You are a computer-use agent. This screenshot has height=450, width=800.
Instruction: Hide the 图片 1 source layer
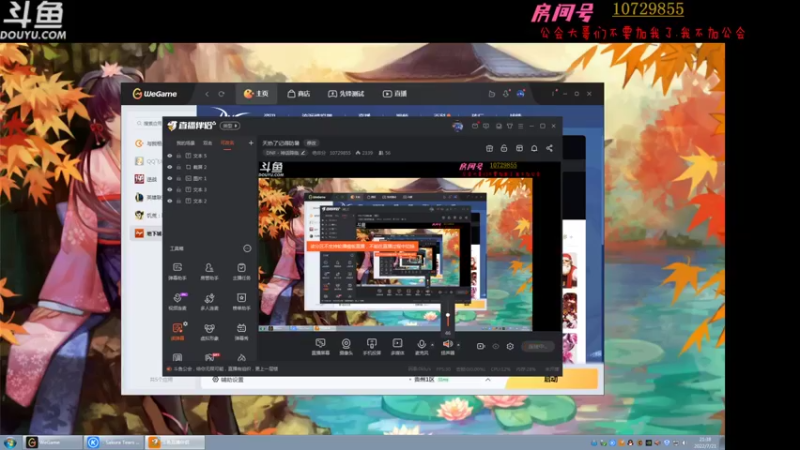(x=170, y=179)
